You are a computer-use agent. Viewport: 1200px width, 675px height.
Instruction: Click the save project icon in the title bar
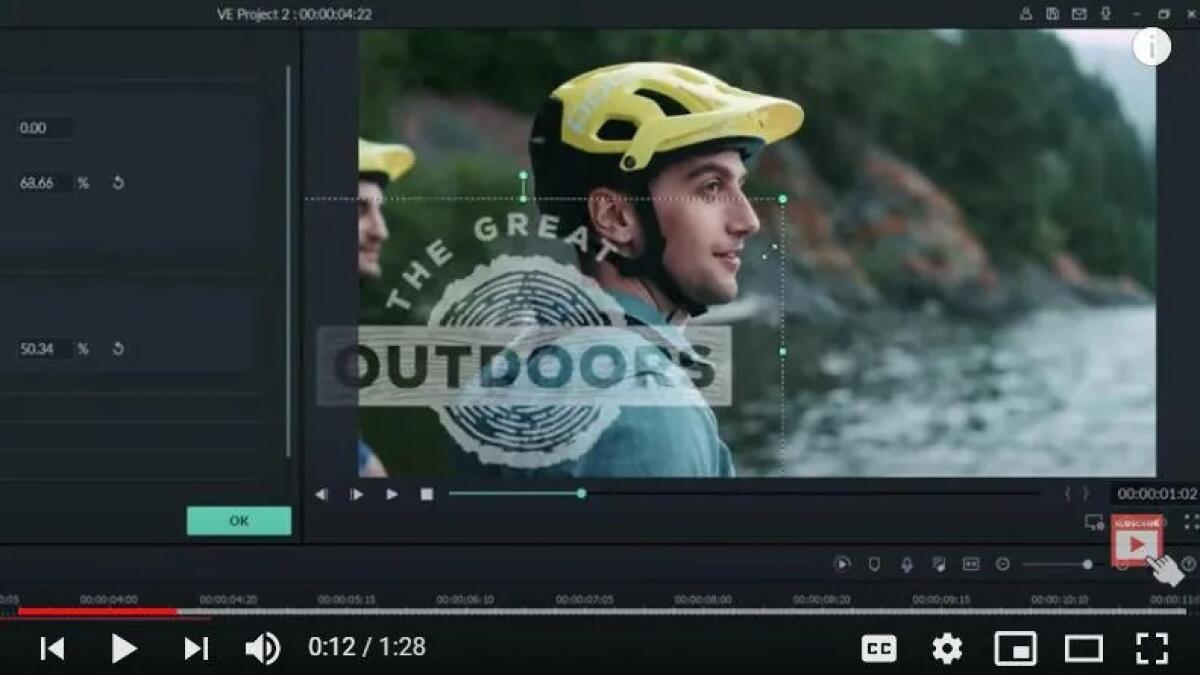1052,13
